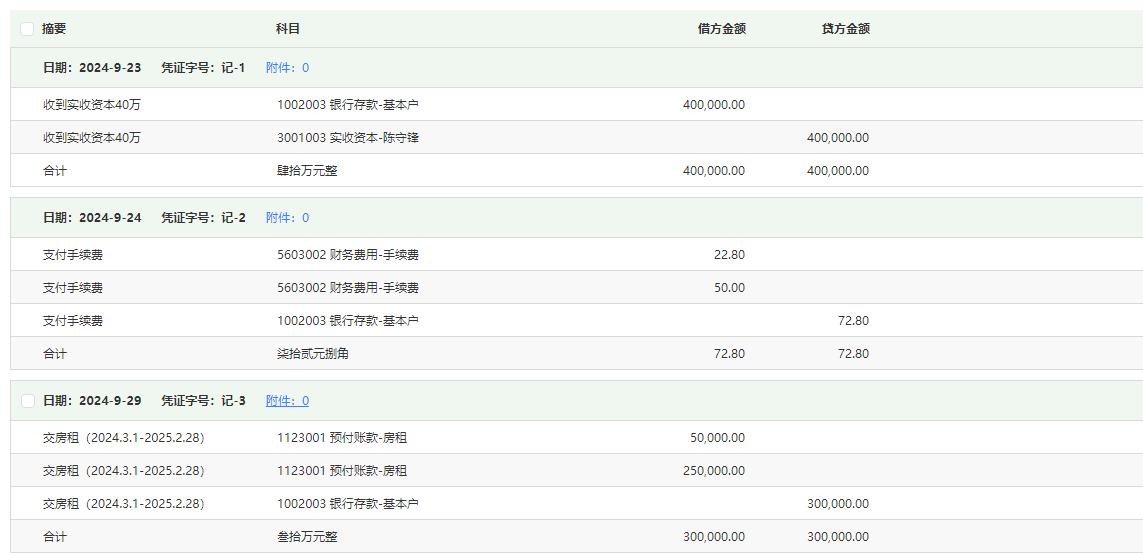Click the 科目 column header

(x=287, y=29)
